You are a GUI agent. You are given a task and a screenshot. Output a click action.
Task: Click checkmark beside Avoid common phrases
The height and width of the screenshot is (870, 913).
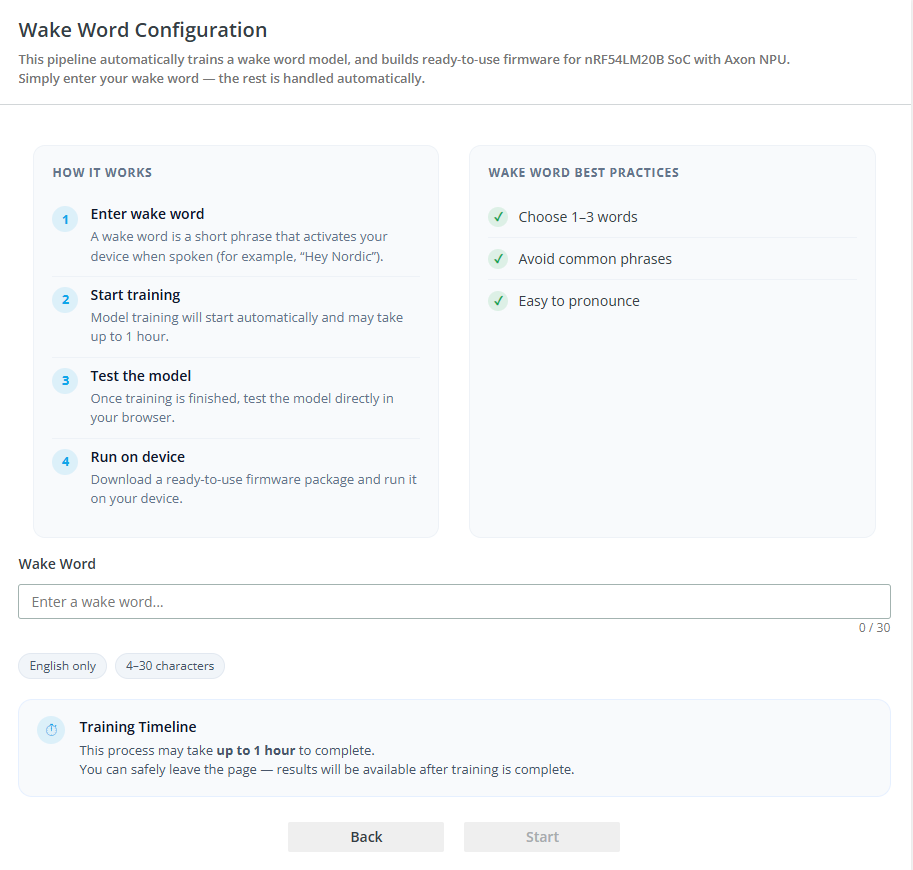pos(498,259)
